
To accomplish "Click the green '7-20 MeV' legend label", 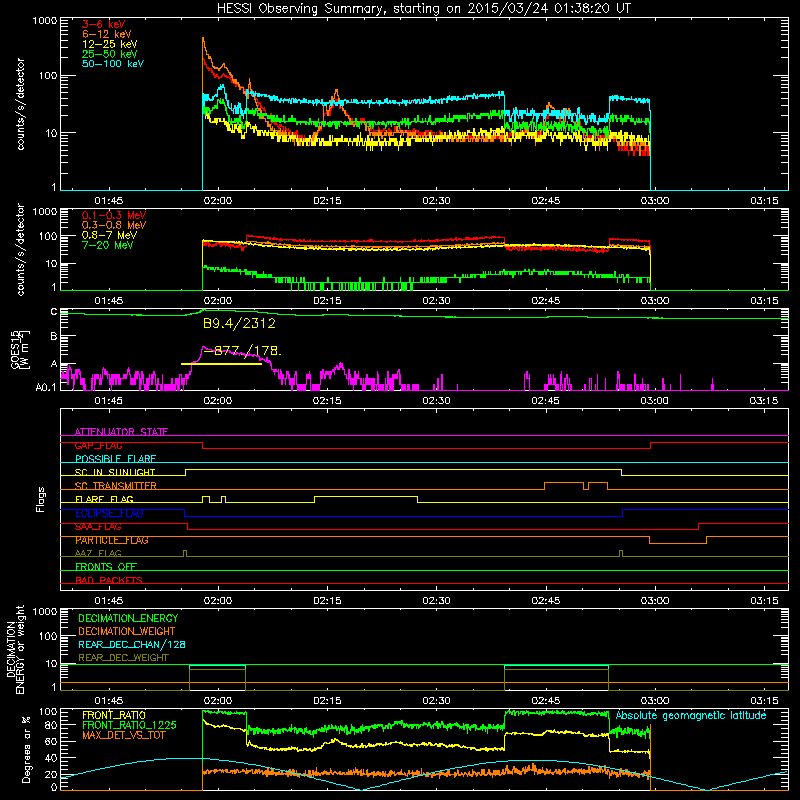I will [x=108, y=245].
